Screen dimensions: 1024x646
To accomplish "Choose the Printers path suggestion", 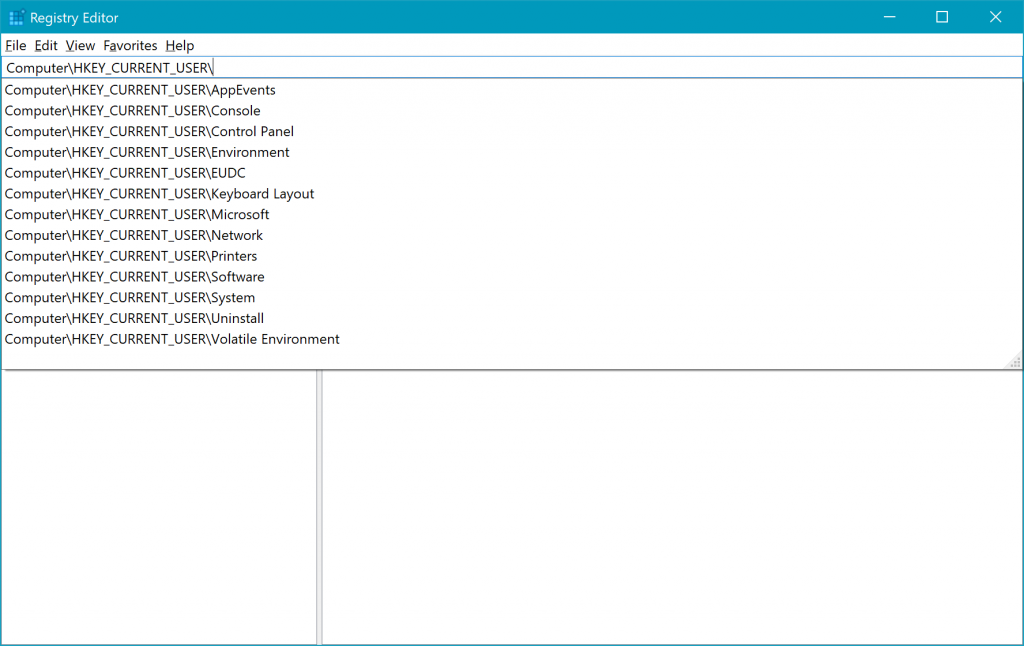I will 130,256.
